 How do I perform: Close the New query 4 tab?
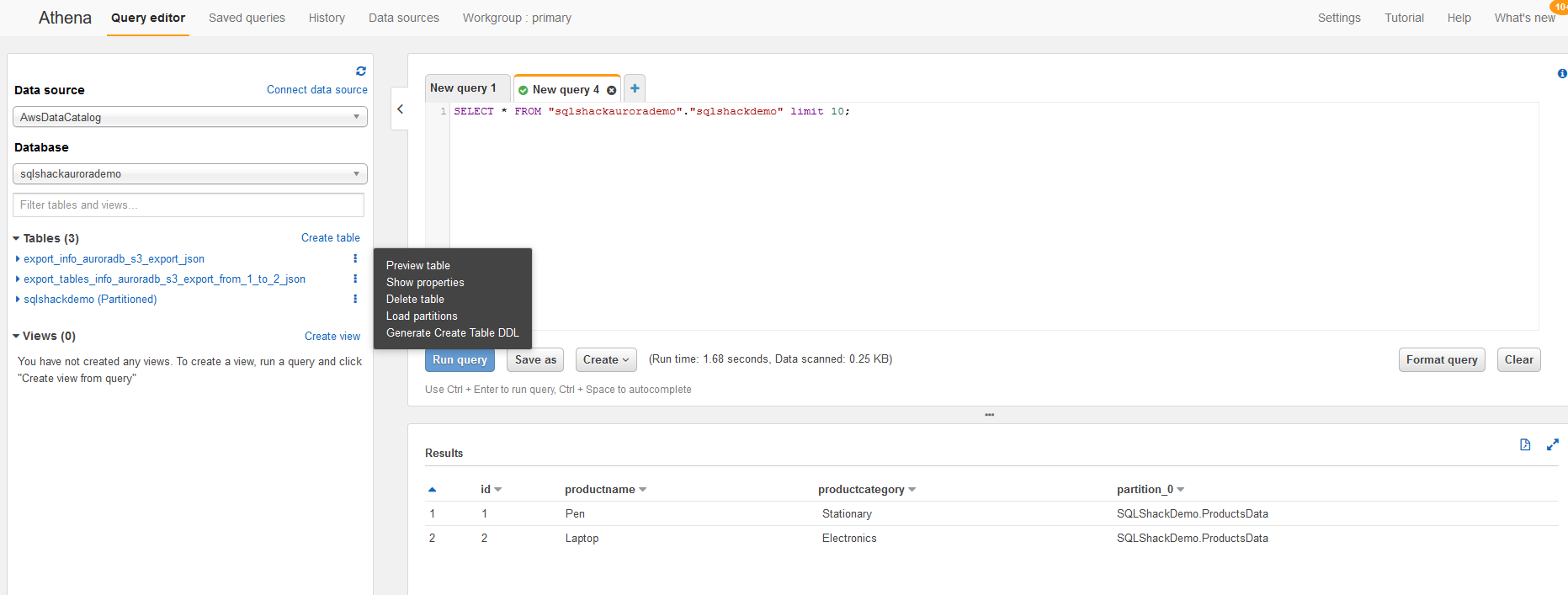click(612, 90)
